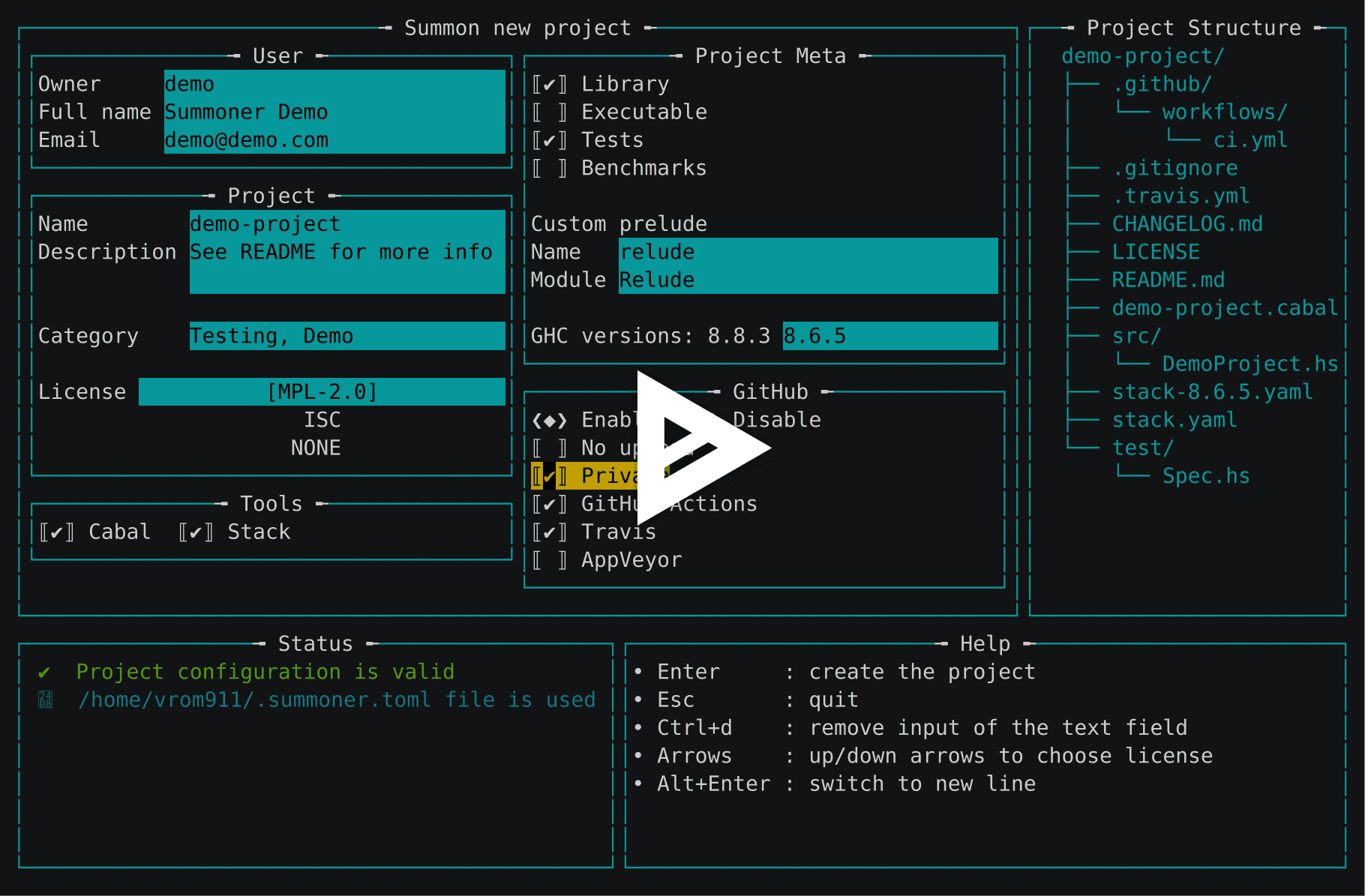
Task: Click the 'Arrows' help line
Action: point(922,756)
